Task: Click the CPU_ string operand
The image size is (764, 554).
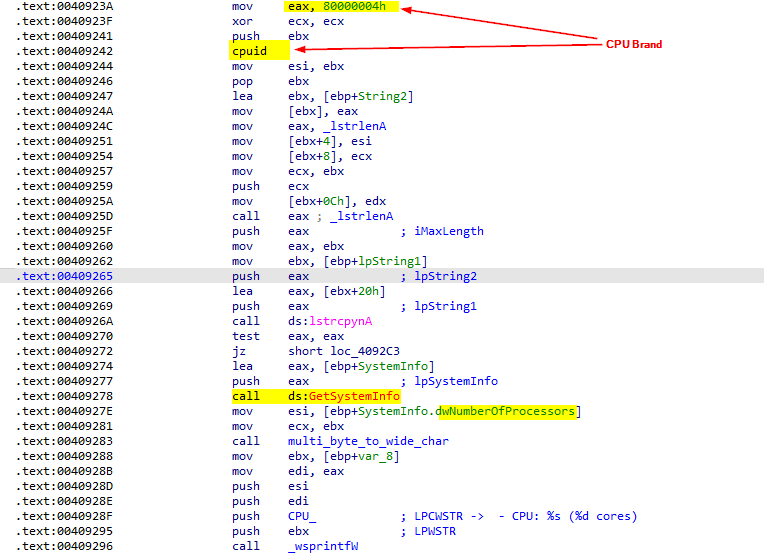Action: (302, 516)
